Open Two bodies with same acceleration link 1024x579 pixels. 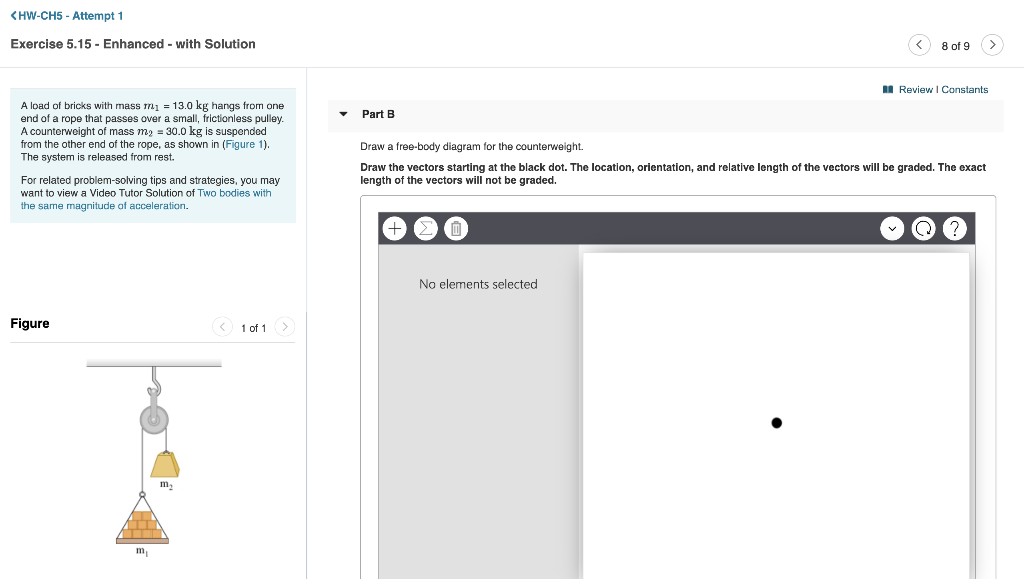click(146, 199)
